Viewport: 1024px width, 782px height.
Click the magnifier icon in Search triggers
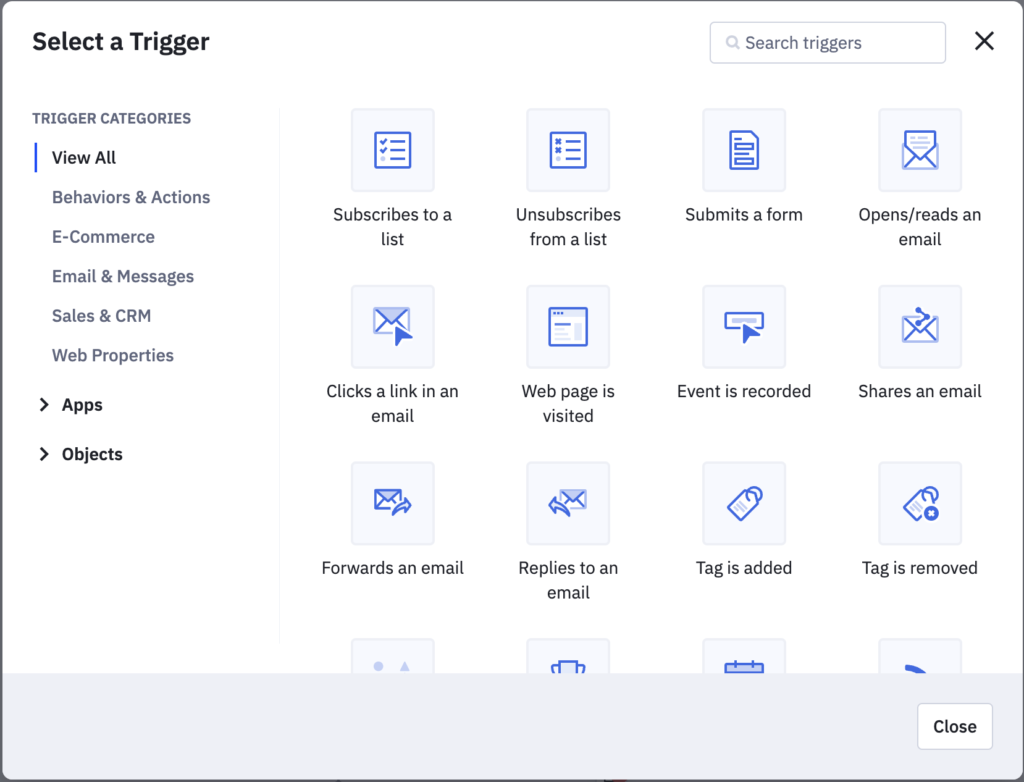(x=733, y=42)
